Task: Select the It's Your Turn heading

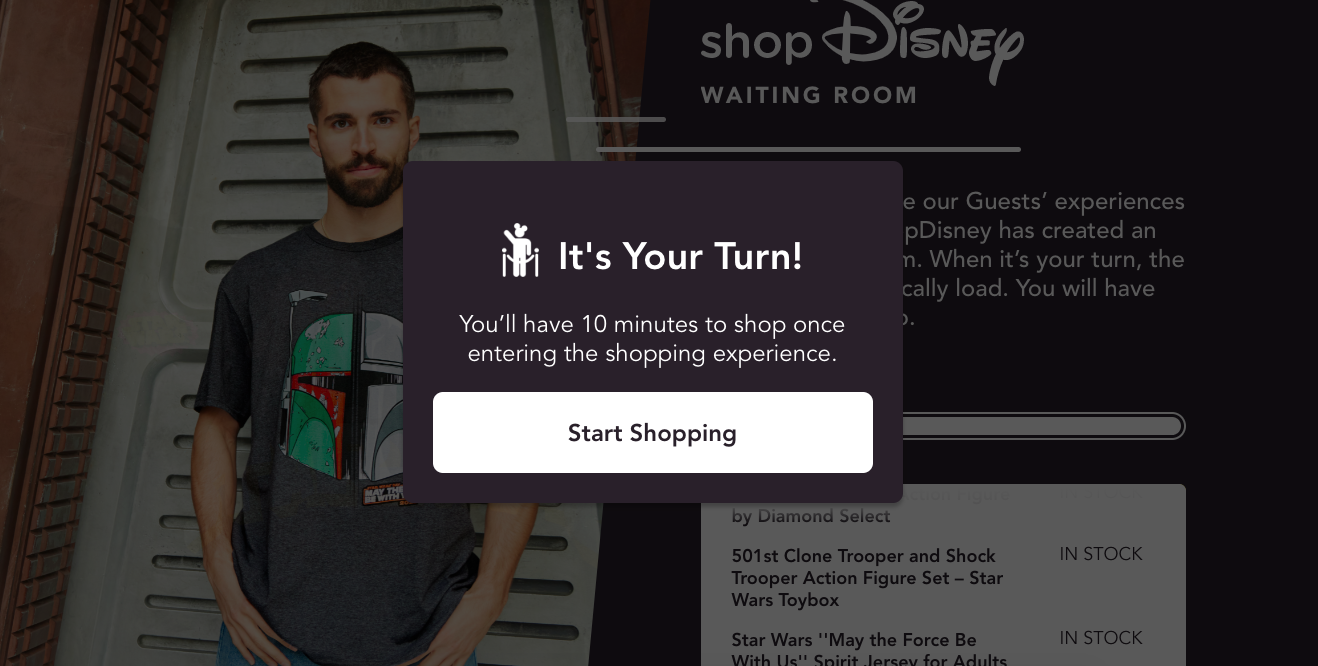Action: coord(680,257)
